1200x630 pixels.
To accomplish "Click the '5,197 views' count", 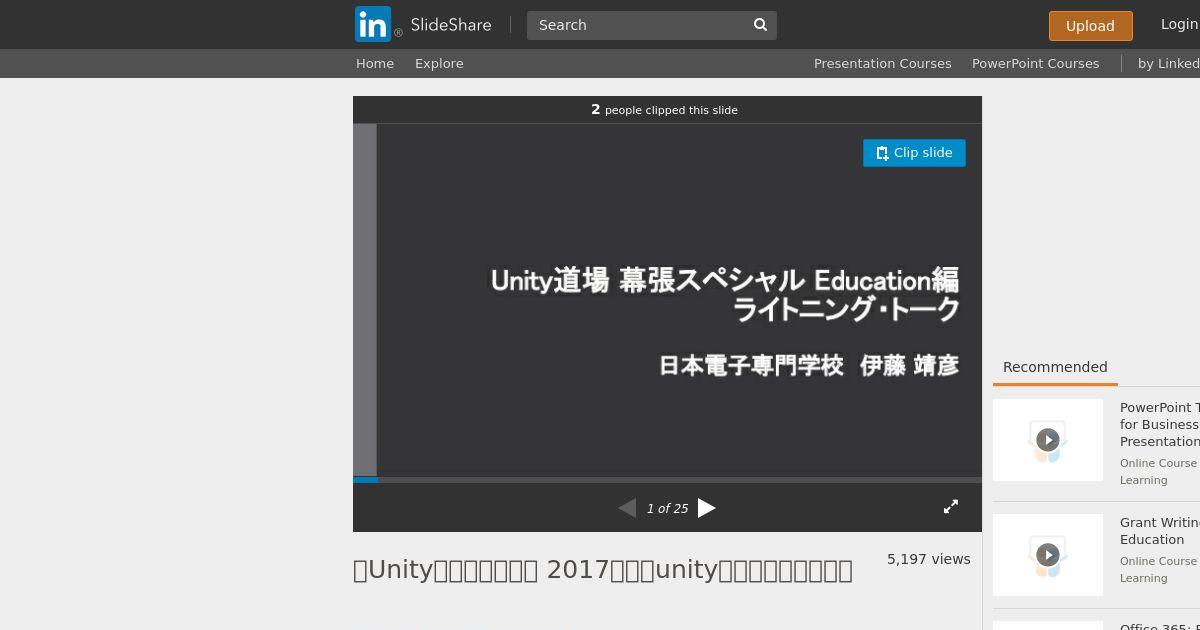I will [x=928, y=559].
